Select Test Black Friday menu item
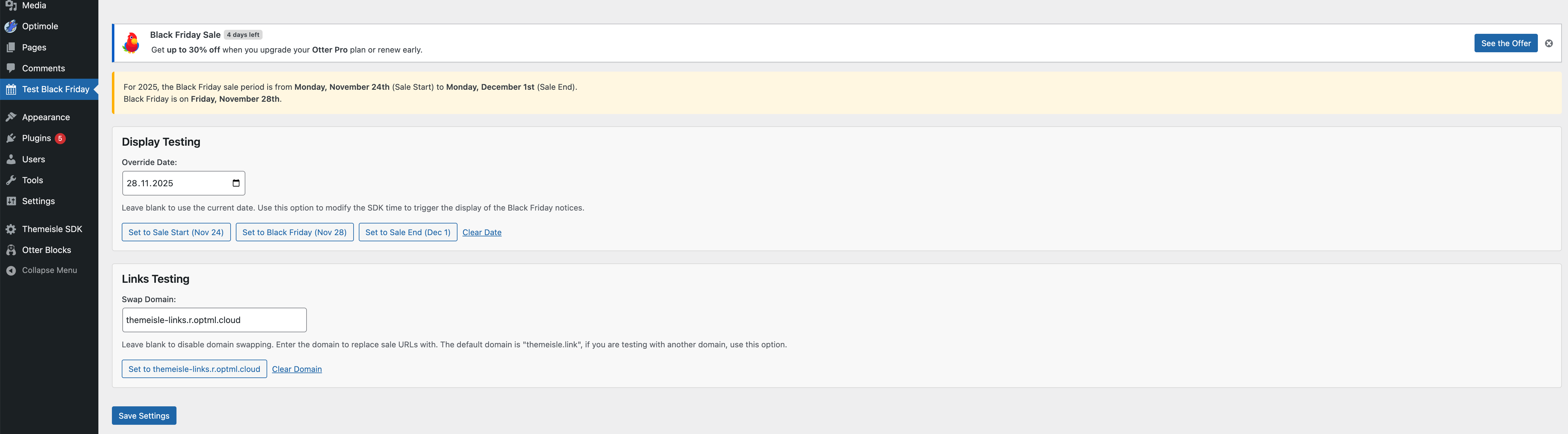 (x=56, y=89)
